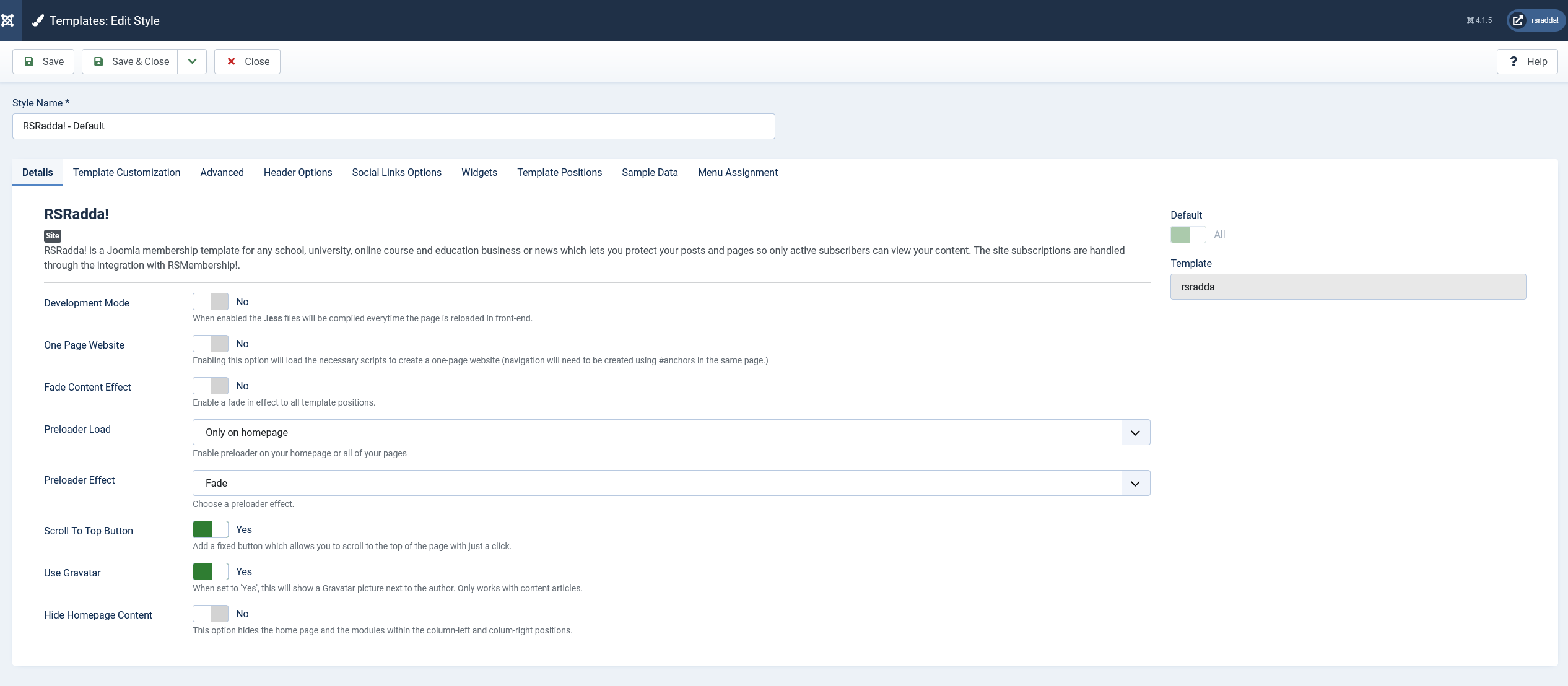Click the Save button
1568x686 pixels.
(43, 61)
